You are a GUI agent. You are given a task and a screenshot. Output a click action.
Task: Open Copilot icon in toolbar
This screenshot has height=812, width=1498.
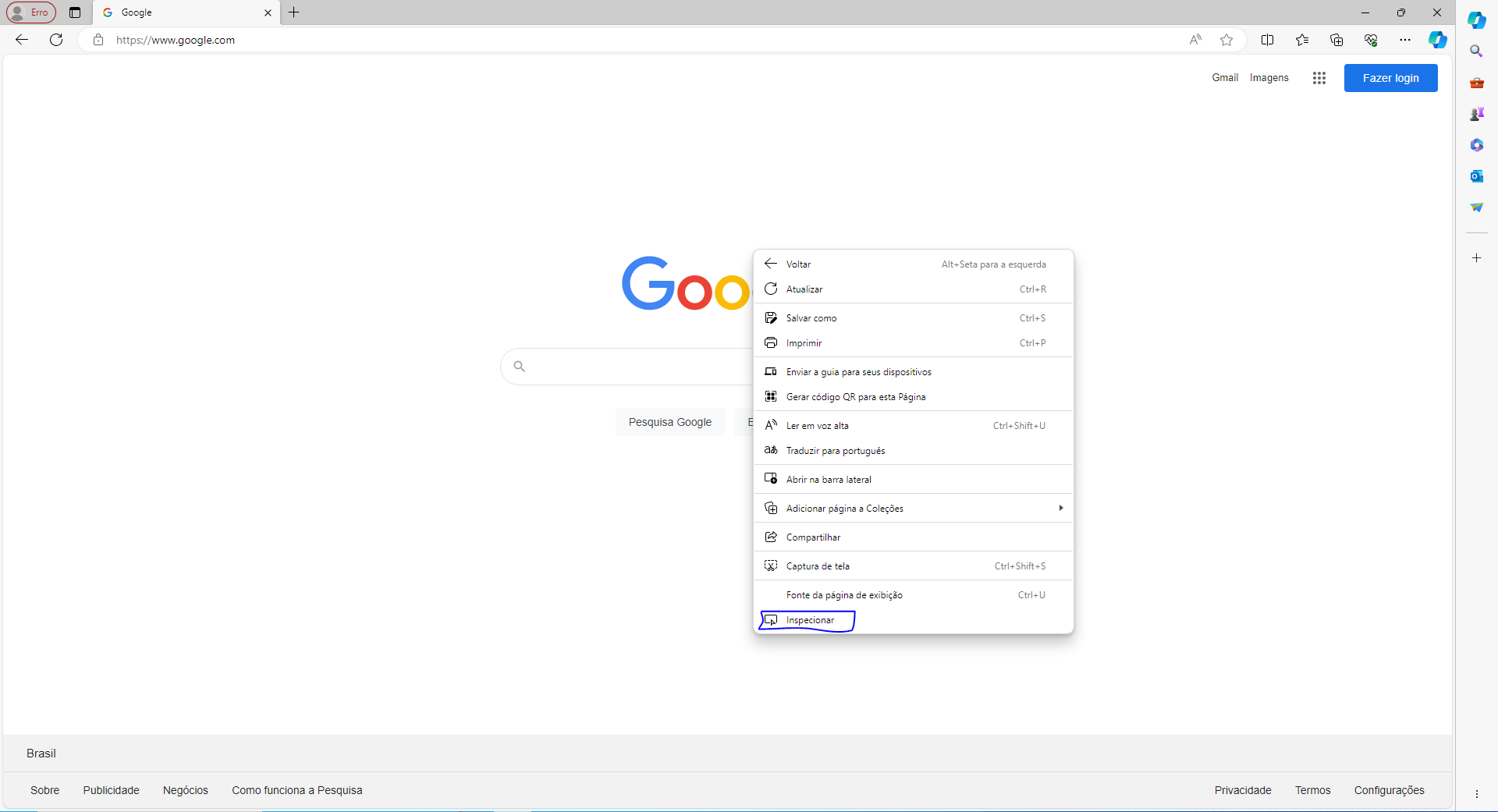[x=1438, y=40]
